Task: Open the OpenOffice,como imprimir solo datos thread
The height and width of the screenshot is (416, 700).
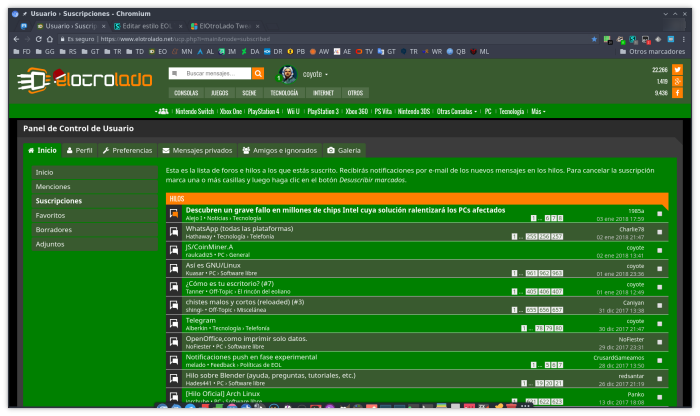Action: pyautogui.click(x=246, y=338)
